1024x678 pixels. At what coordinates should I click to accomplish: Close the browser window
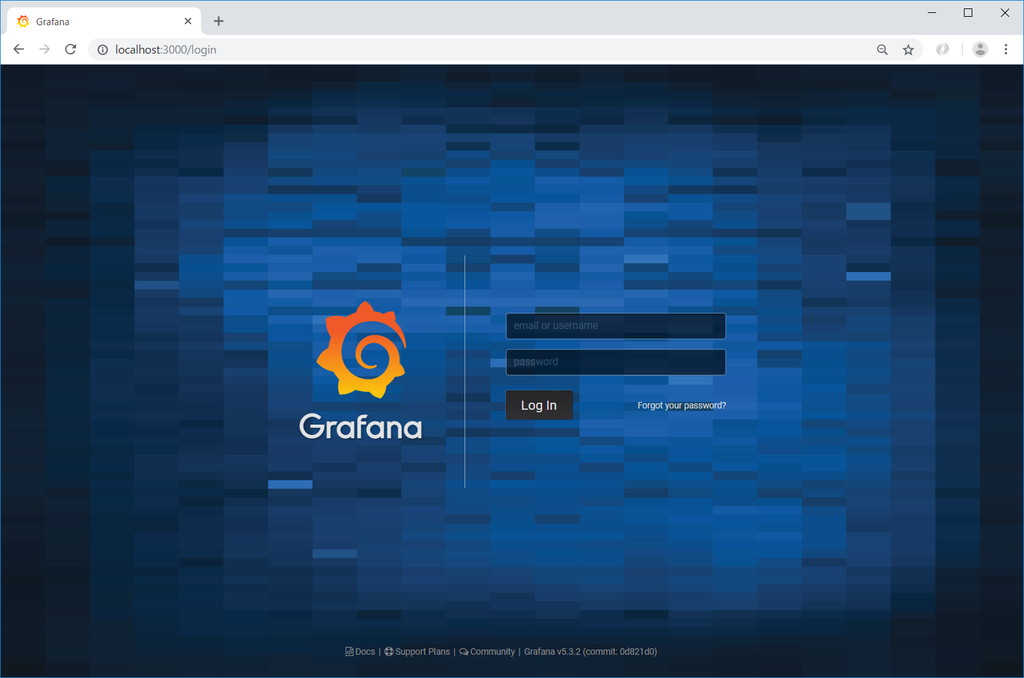tap(1005, 13)
